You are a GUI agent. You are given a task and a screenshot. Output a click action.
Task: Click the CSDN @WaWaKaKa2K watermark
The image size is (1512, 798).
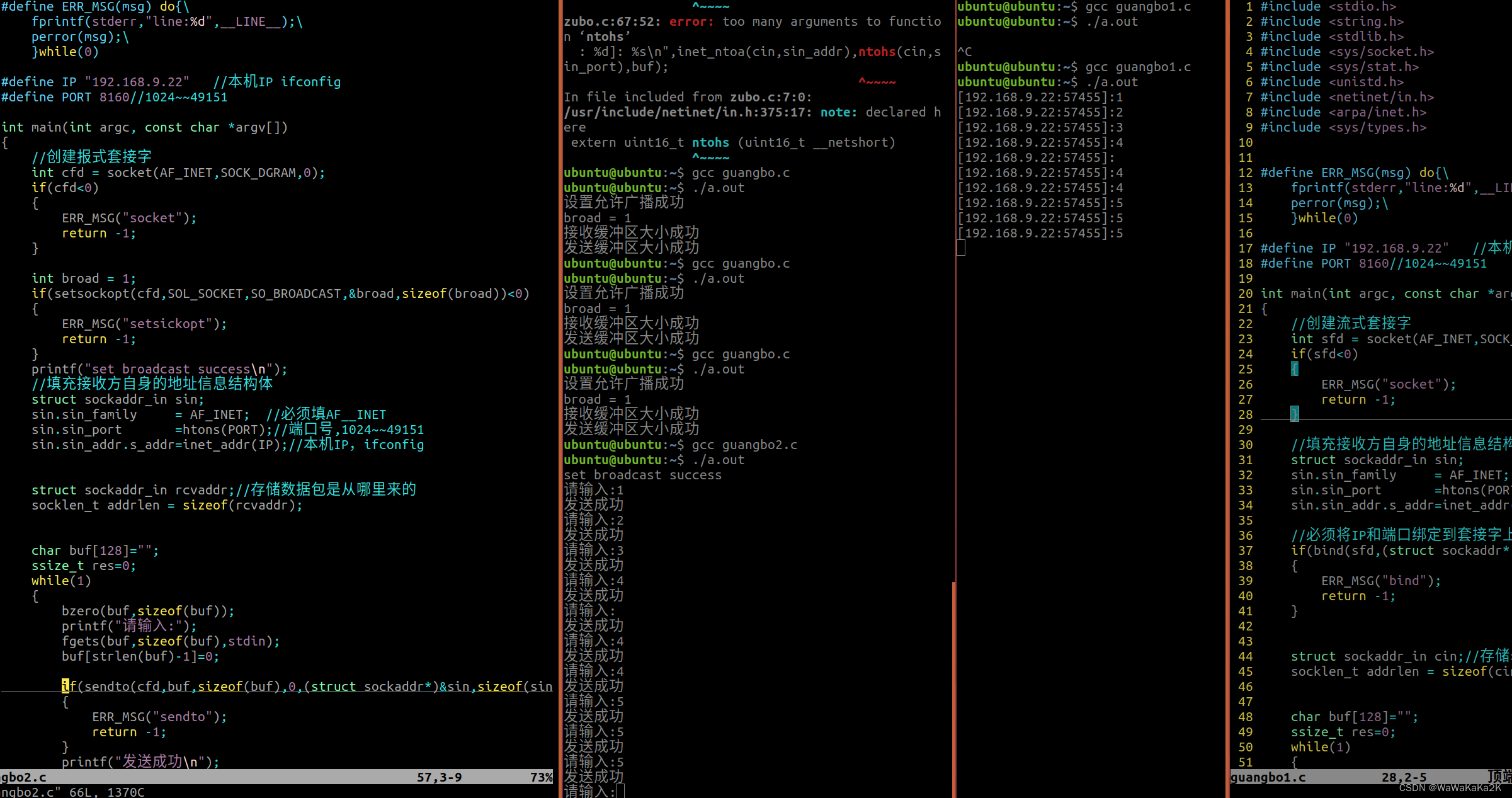pos(1450,788)
